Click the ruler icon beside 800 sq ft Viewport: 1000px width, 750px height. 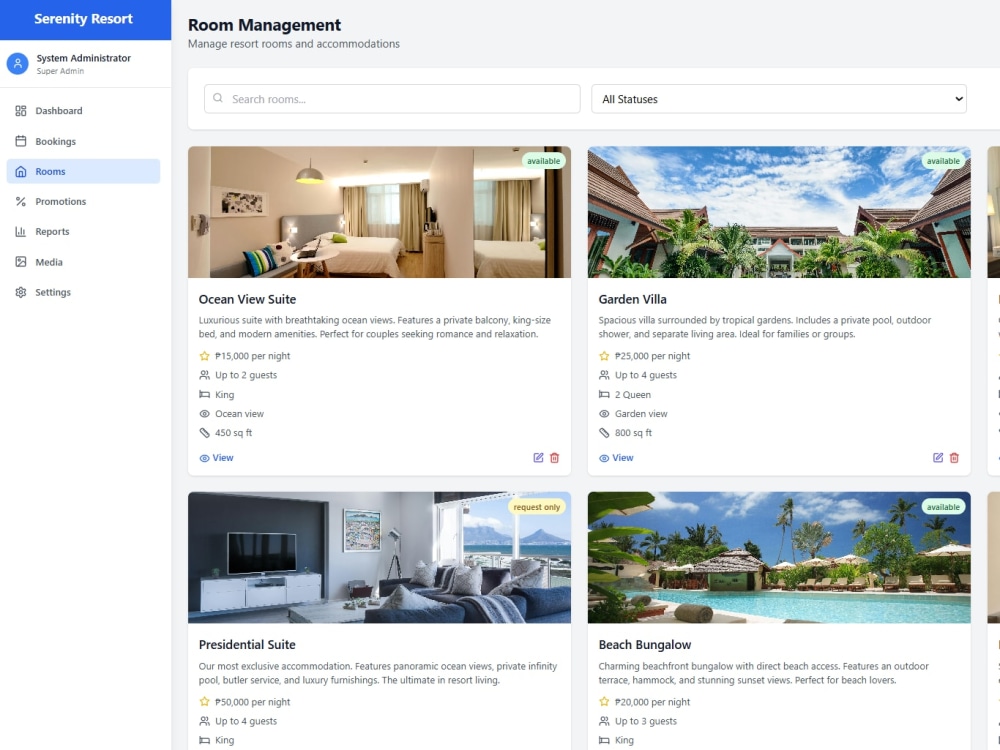coord(604,433)
